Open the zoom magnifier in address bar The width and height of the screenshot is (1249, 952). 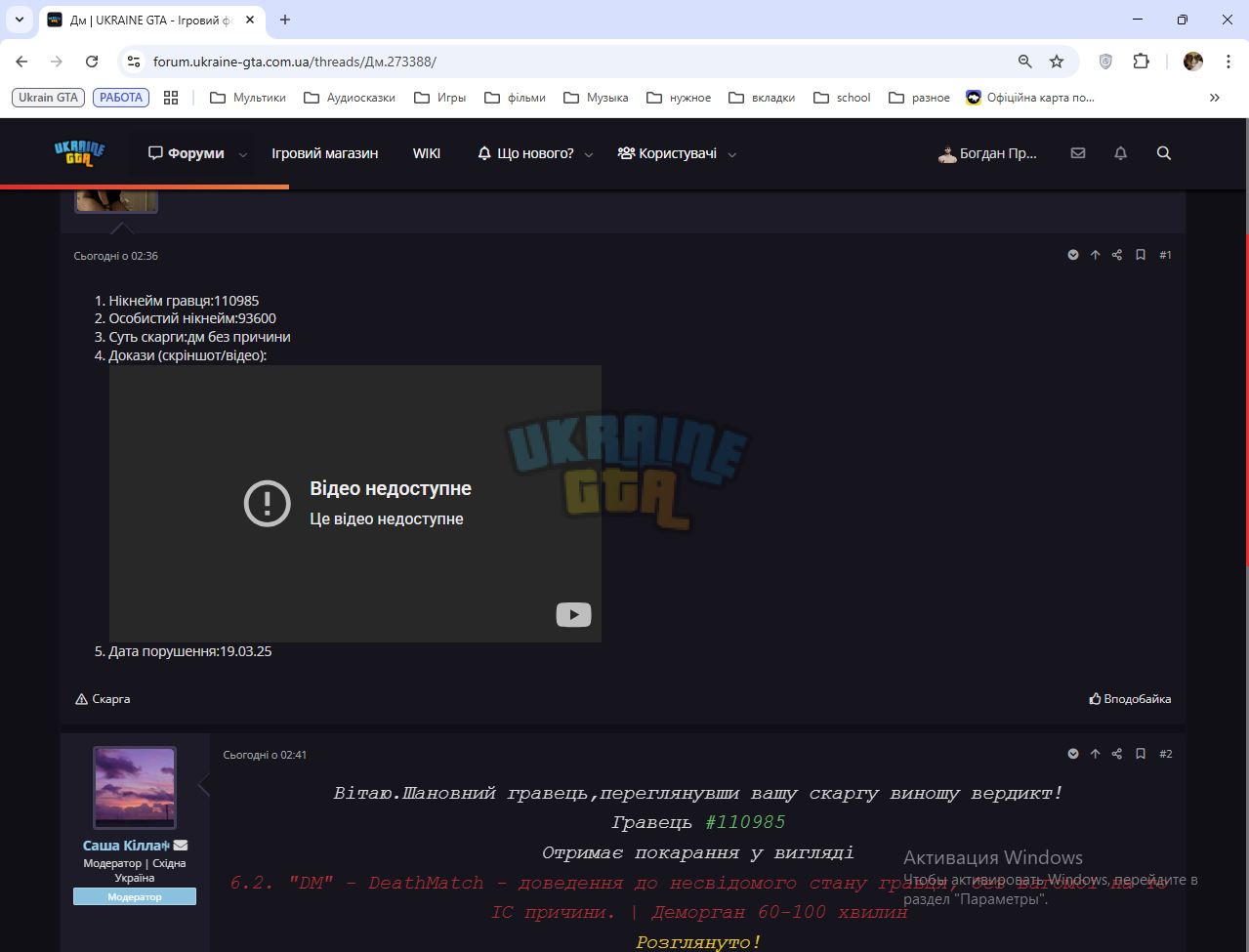[1024, 62]
